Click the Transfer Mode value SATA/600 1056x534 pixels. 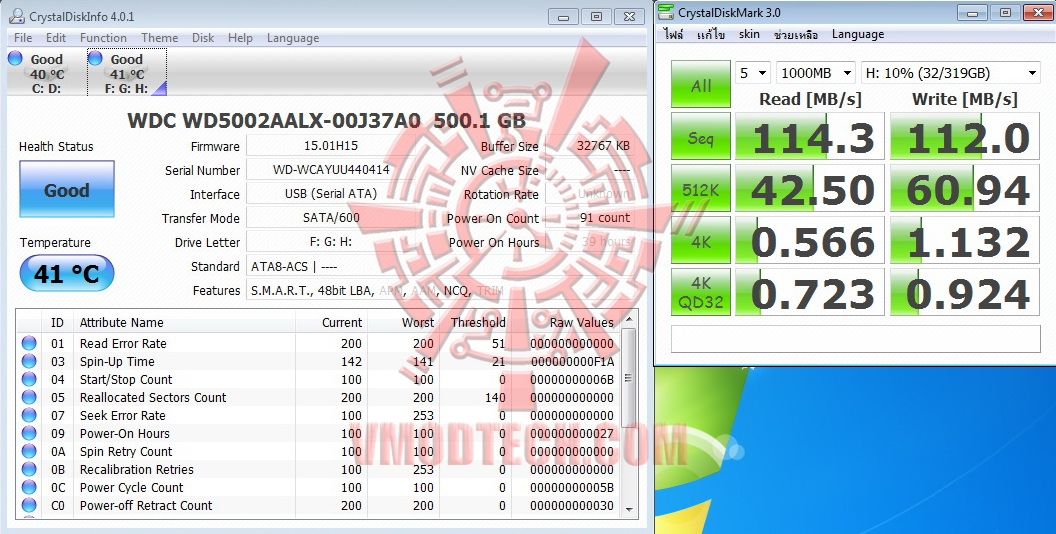[331, 218]
